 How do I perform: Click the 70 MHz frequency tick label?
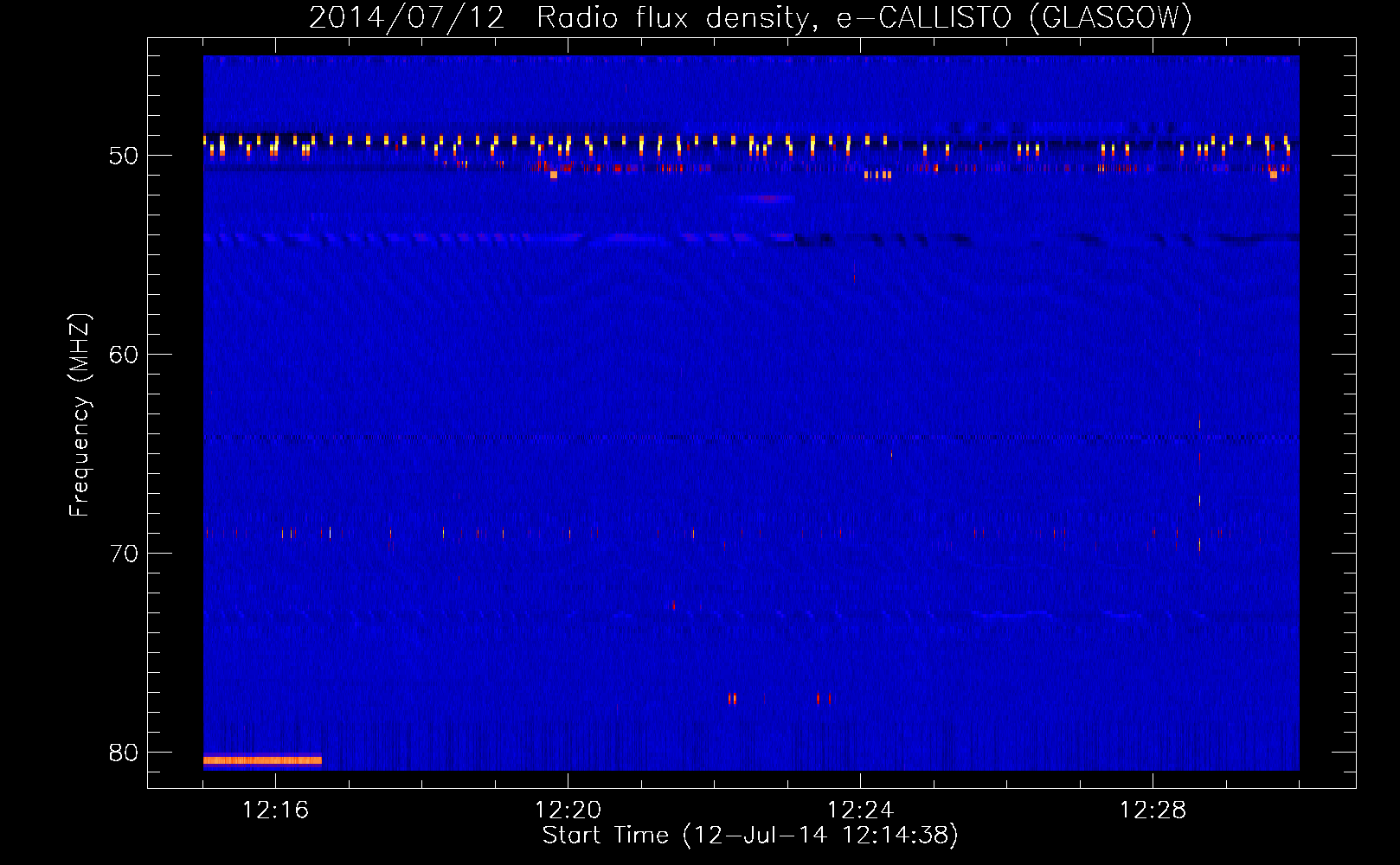tap(124, 554)
